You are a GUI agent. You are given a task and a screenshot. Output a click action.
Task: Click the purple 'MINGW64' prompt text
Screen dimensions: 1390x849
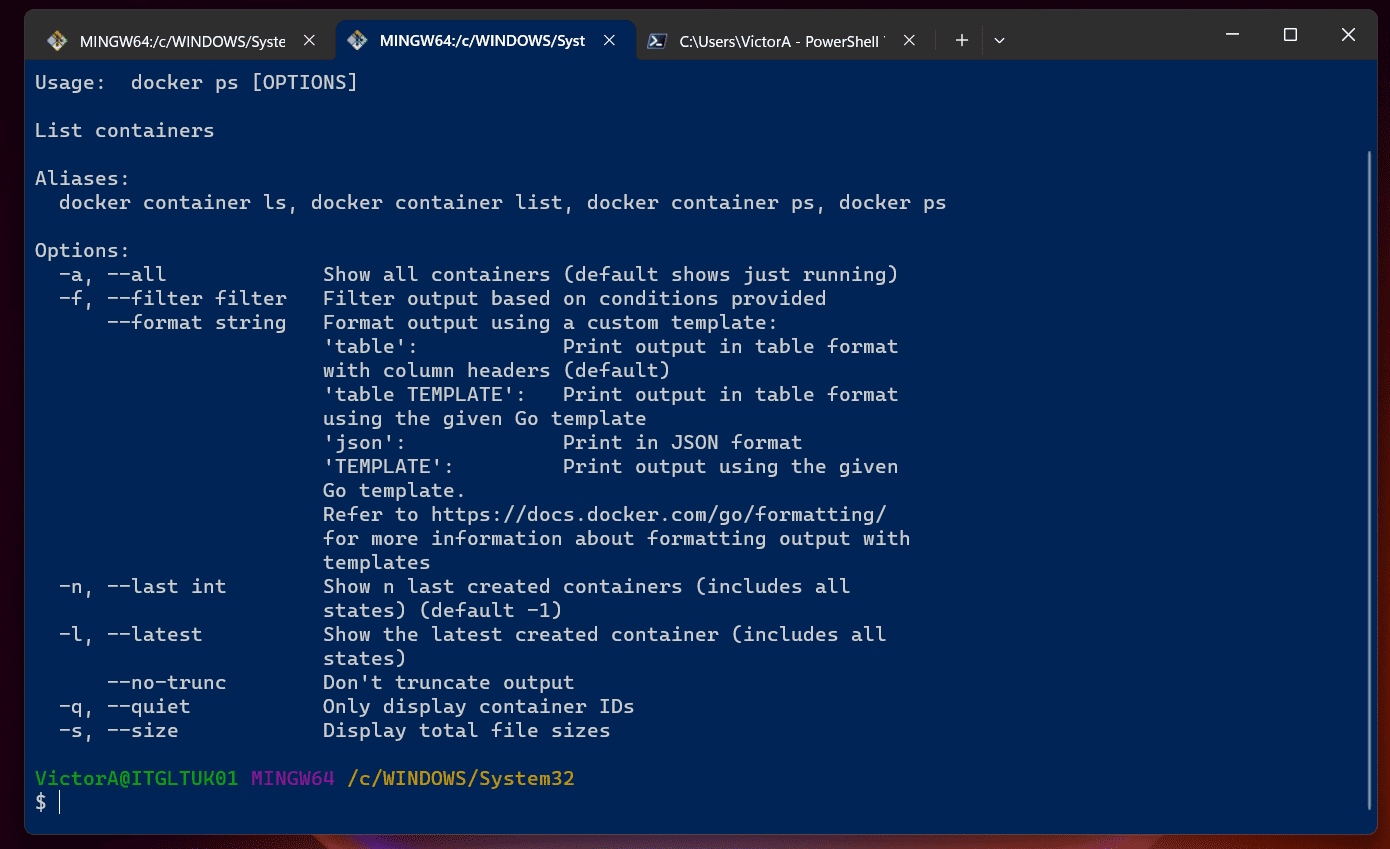coord(292,778)
